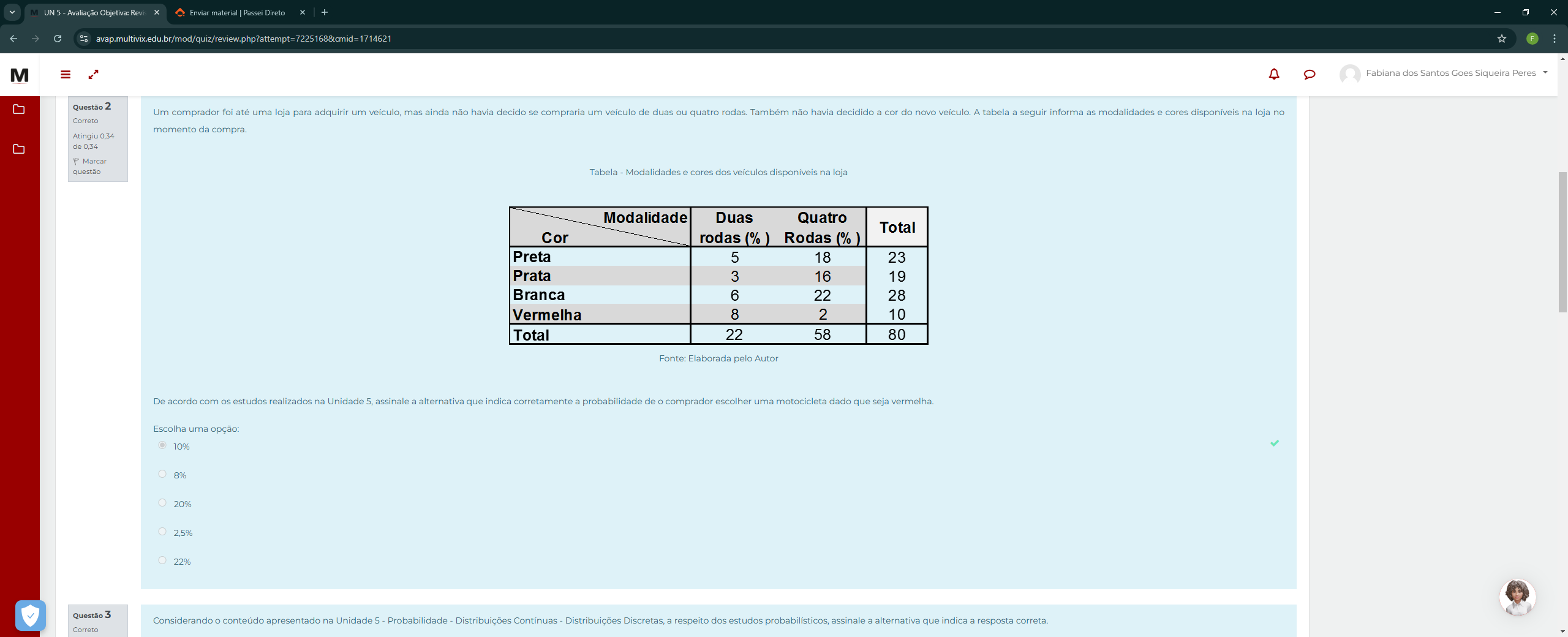
Task: Open the first folder icon in sidebar
Action: (x=19, y=109)
